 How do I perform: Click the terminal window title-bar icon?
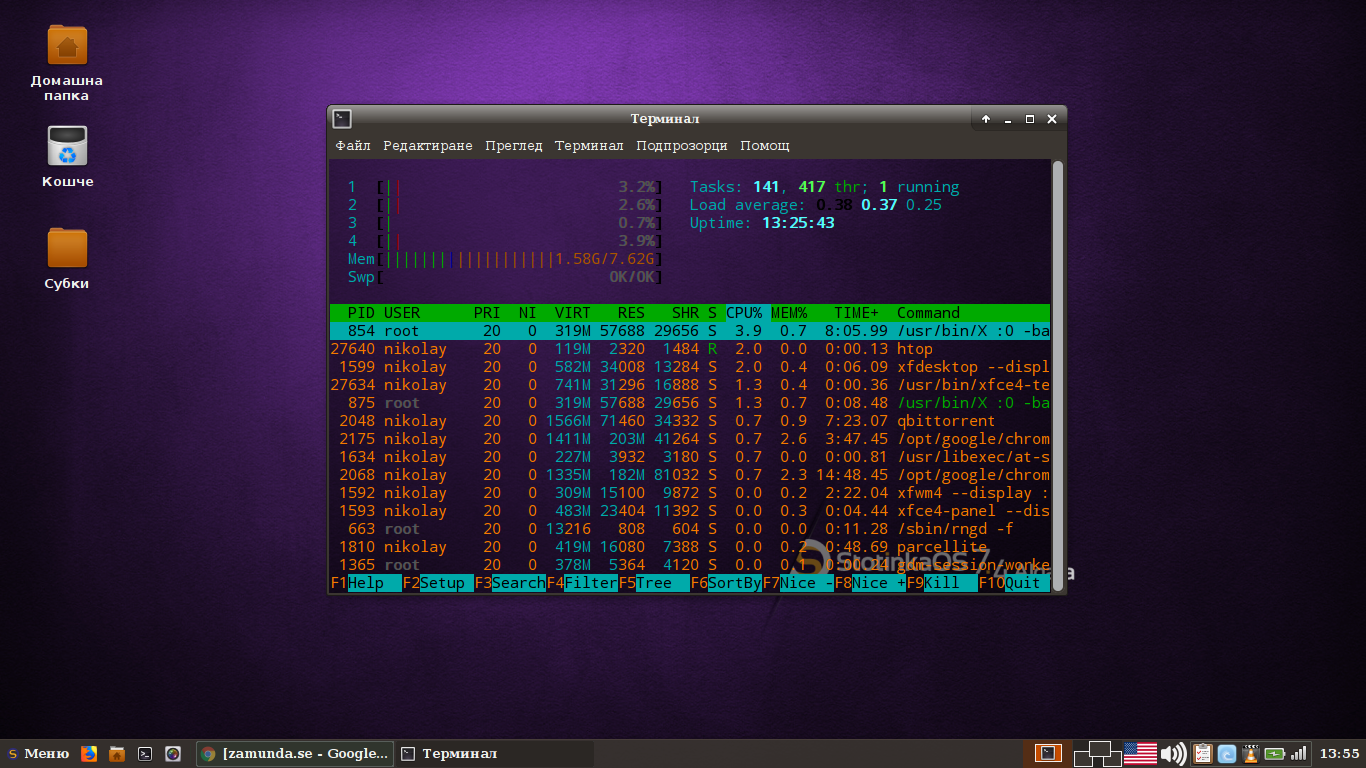click(342, 119)
